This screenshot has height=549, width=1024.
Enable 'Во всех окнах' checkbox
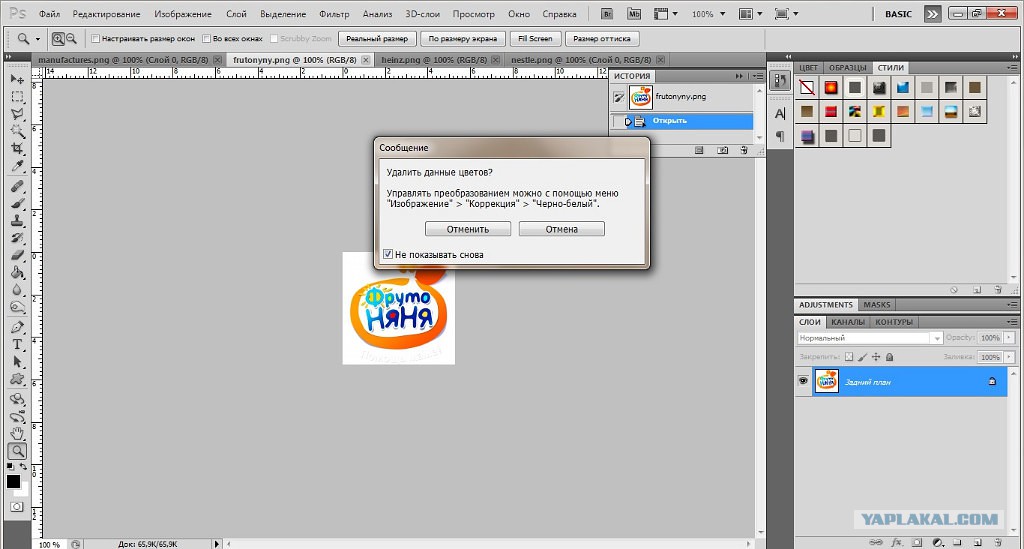coord(206,39)
